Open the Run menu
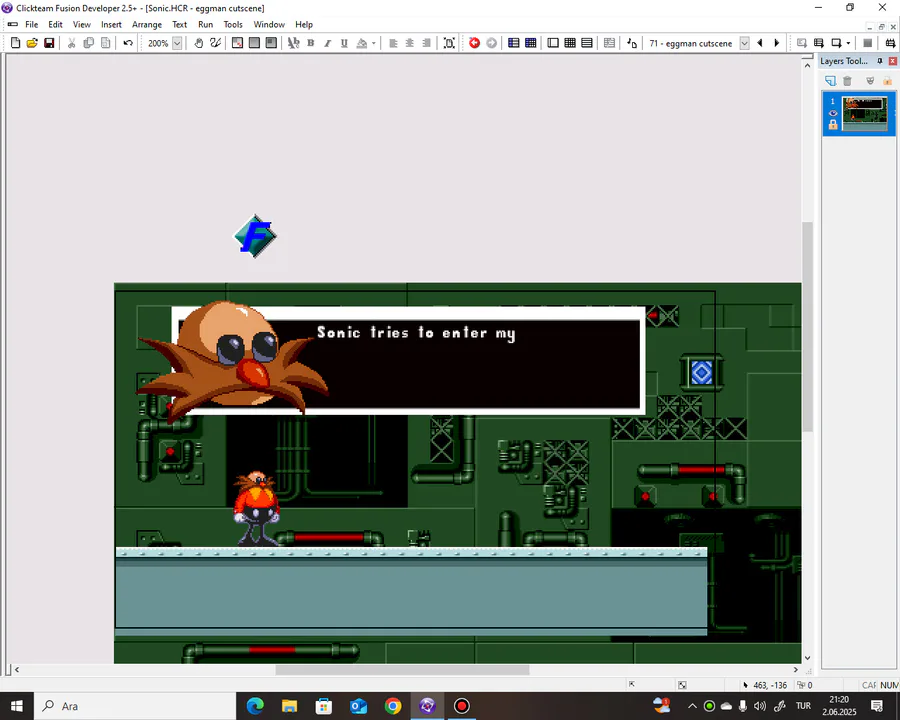The height and width of the screenshot is (720, 900). pyautogui.click(x=205, y=25)
